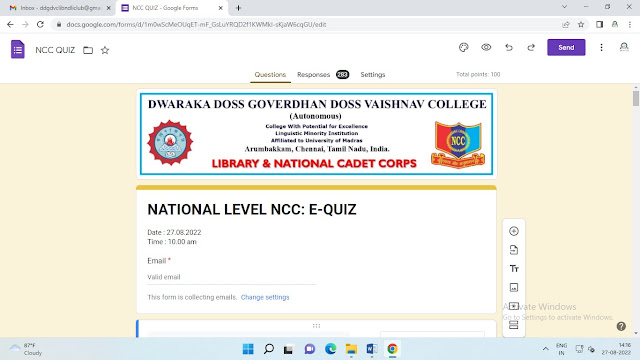
Task: Switch to the Questions tab
Action: point(270,75)
